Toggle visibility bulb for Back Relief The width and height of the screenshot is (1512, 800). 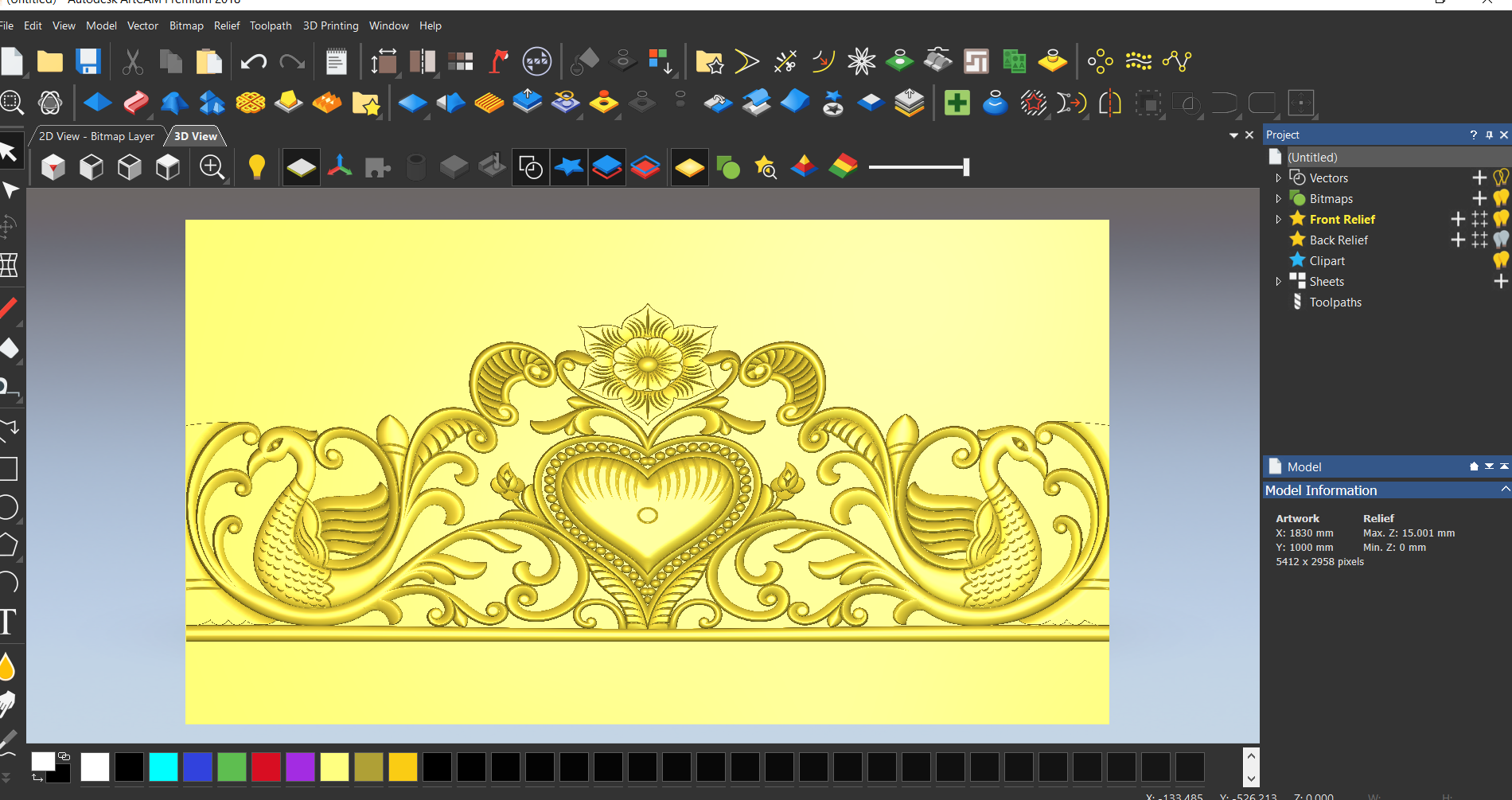coord(1501,240)
